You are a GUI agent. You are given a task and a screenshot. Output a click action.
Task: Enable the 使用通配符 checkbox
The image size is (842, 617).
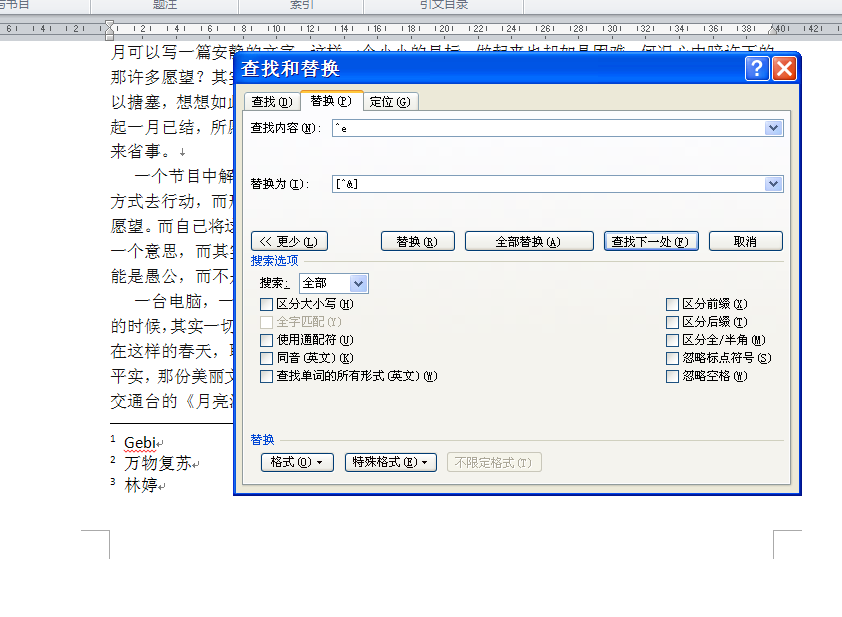pyautogui.click(x=266, y=340)
